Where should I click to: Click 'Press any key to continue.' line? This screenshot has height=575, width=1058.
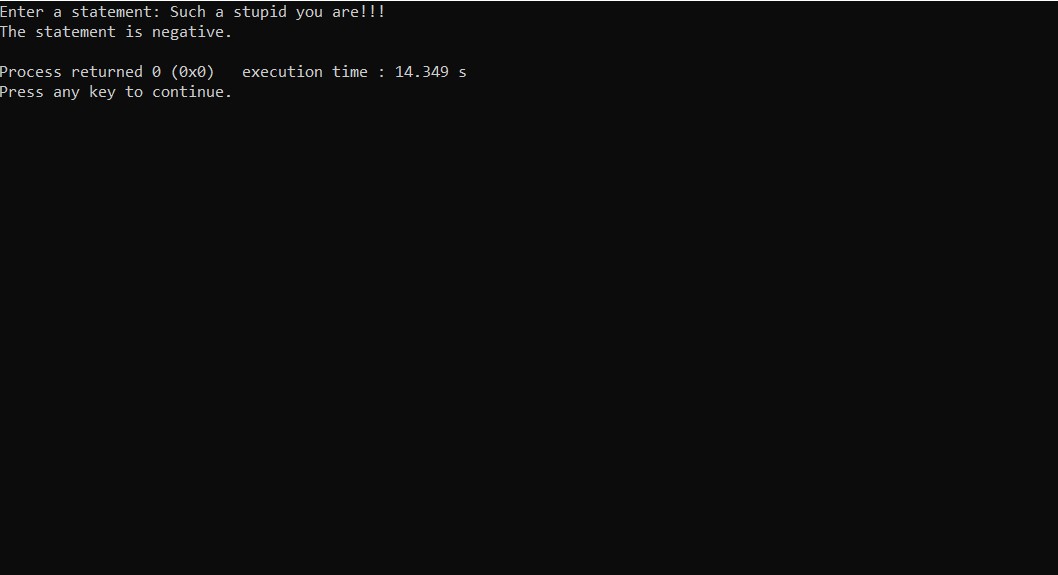pyautogui.click(x=116, y=92)
